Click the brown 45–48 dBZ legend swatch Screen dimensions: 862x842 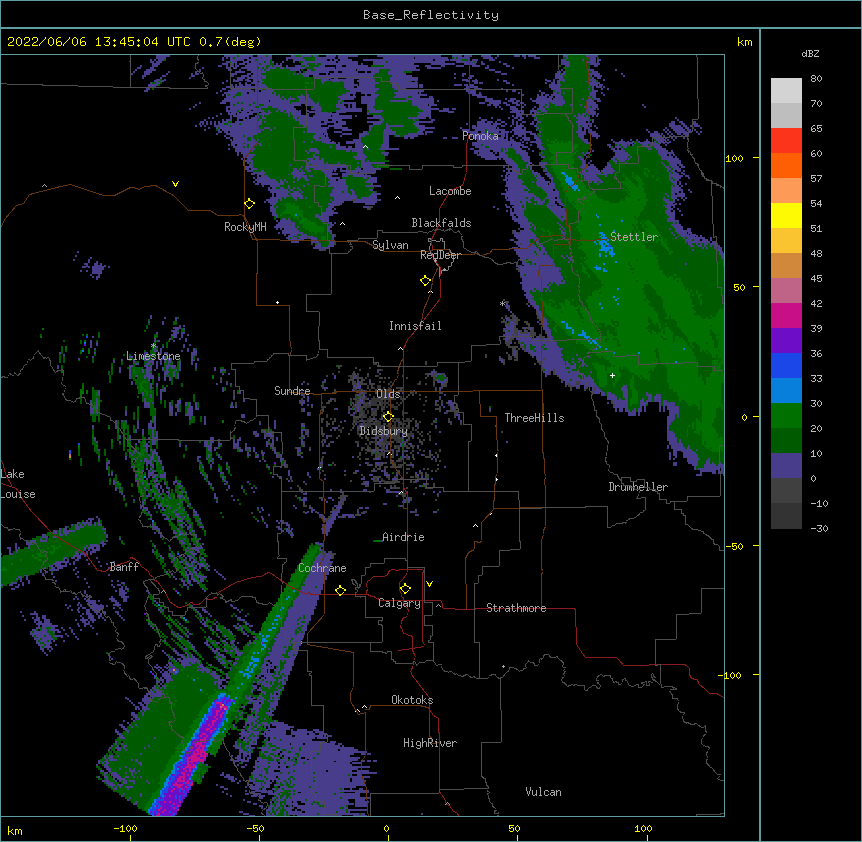(x=786, y=265)
